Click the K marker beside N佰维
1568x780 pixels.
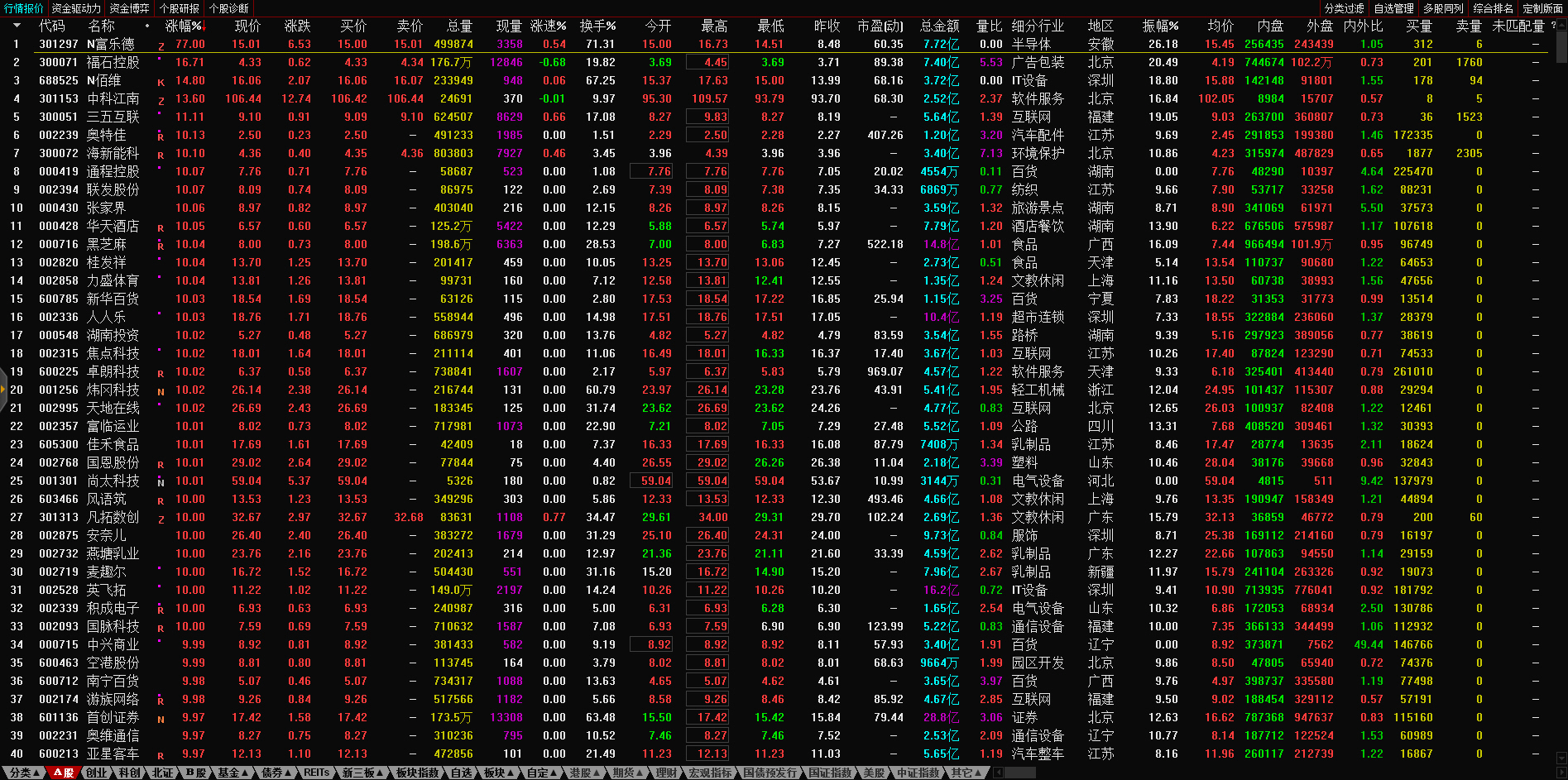pyautogui.click(x=161, y=82)
